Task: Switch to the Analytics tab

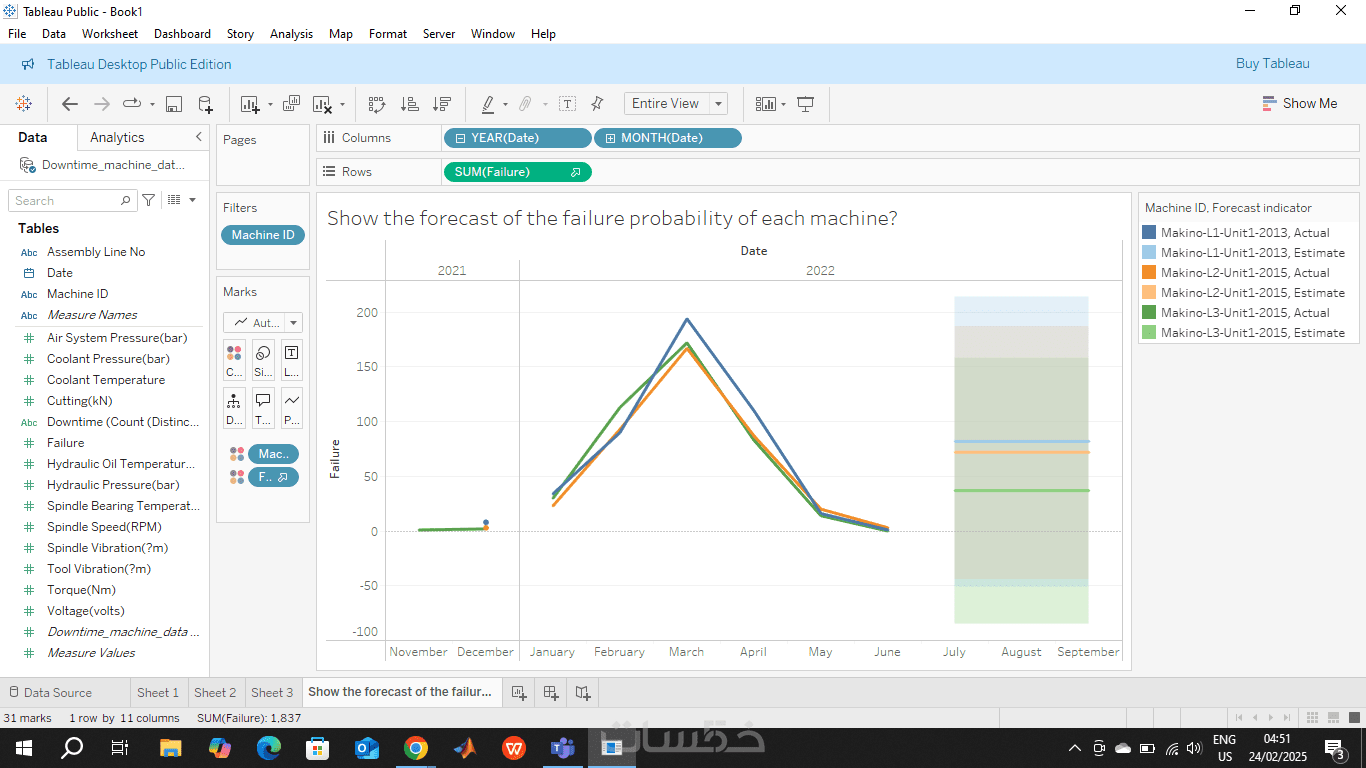Action: click(117, 138)
